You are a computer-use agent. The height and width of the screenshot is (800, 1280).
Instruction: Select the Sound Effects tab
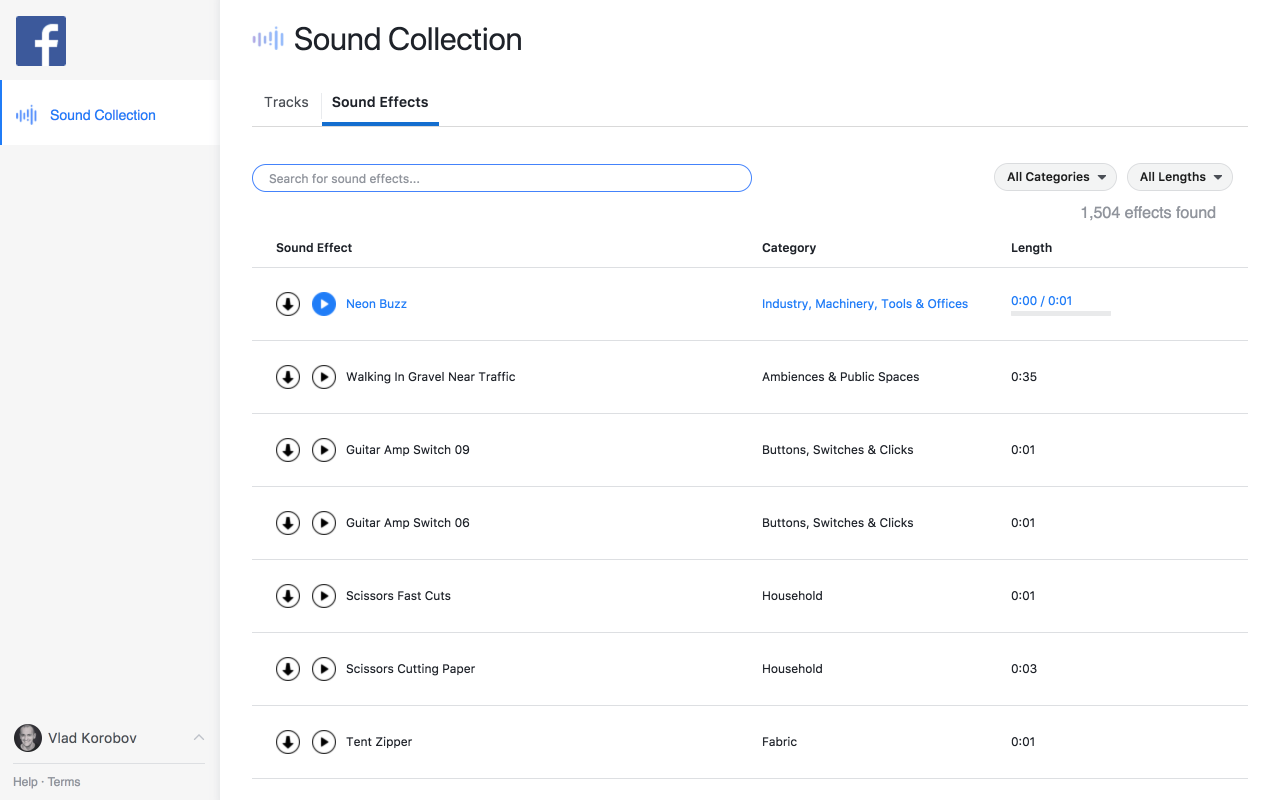tap(380, 102)
